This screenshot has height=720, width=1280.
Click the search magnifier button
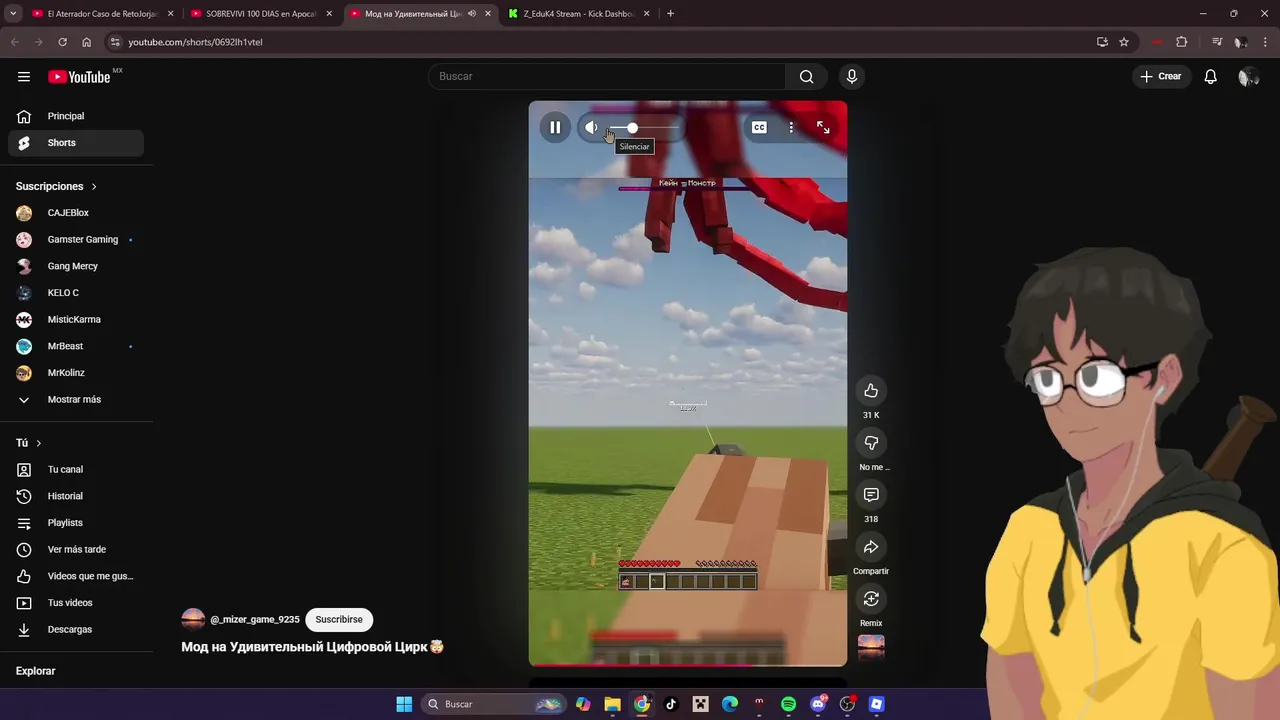[806, 76]
